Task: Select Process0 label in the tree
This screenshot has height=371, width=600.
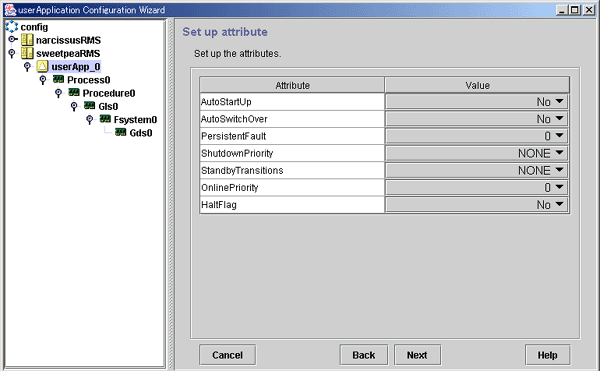Action: 89,80
